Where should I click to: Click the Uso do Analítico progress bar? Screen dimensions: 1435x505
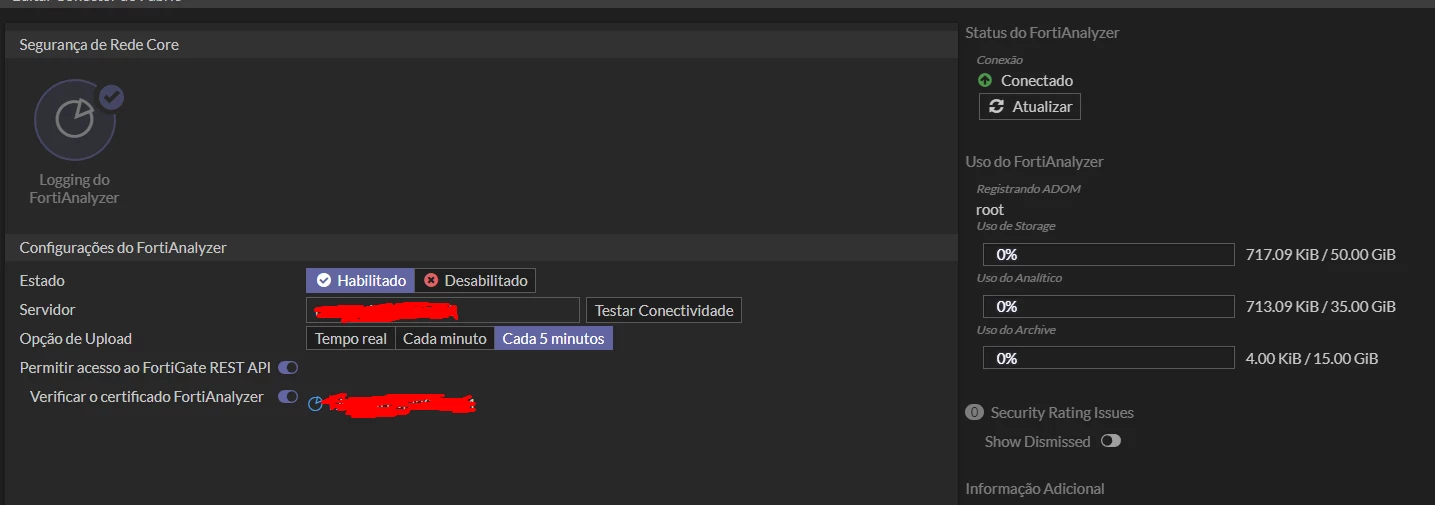(1109, 307)
